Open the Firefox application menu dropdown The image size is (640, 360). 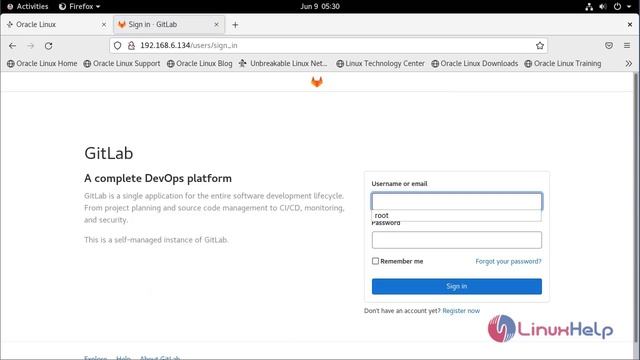point(80,7)
